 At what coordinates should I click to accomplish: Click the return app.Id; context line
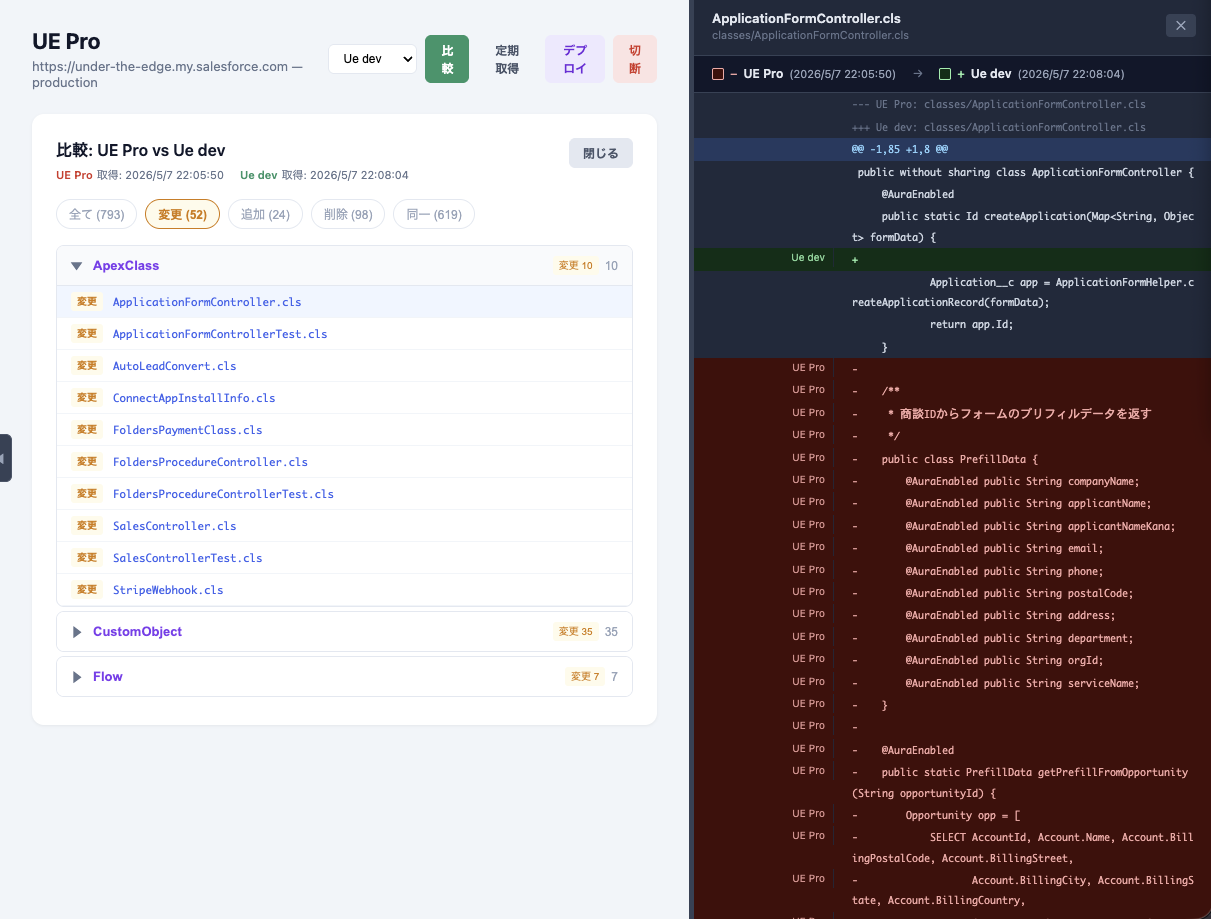(952, 324)
